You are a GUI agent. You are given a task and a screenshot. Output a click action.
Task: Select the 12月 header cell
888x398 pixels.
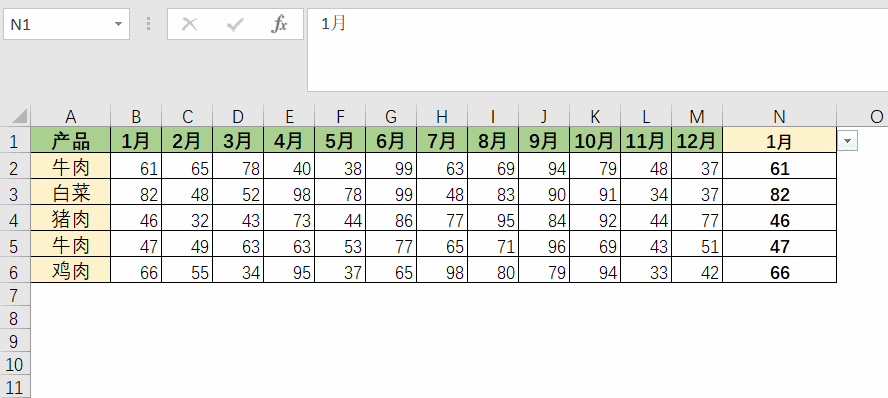click(697, 140)
